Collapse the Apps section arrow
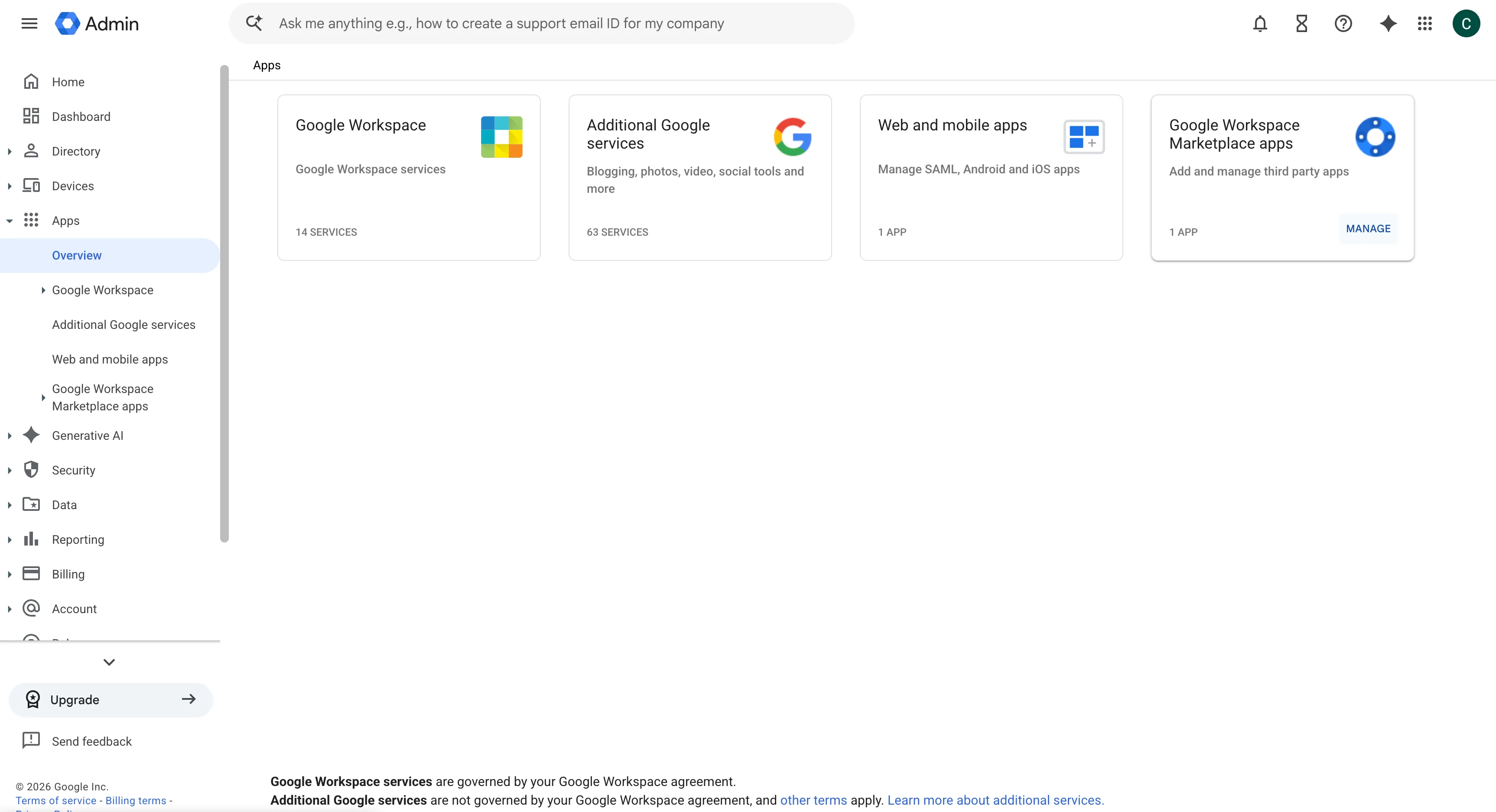Viewport: 1496px width, 812px height. (9, 221)
